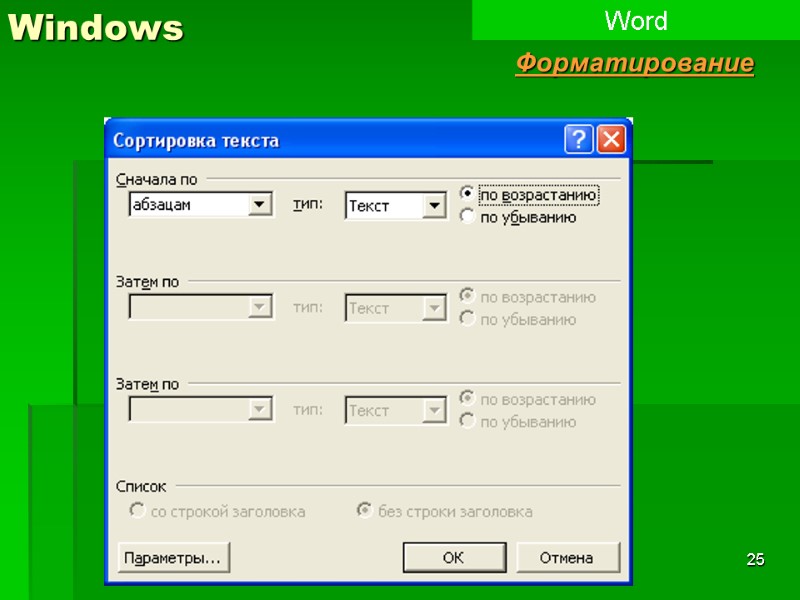Screen dimensions: 800x600
Task: Click the Help question mark button in the title bar
Action: click(579, 139)
